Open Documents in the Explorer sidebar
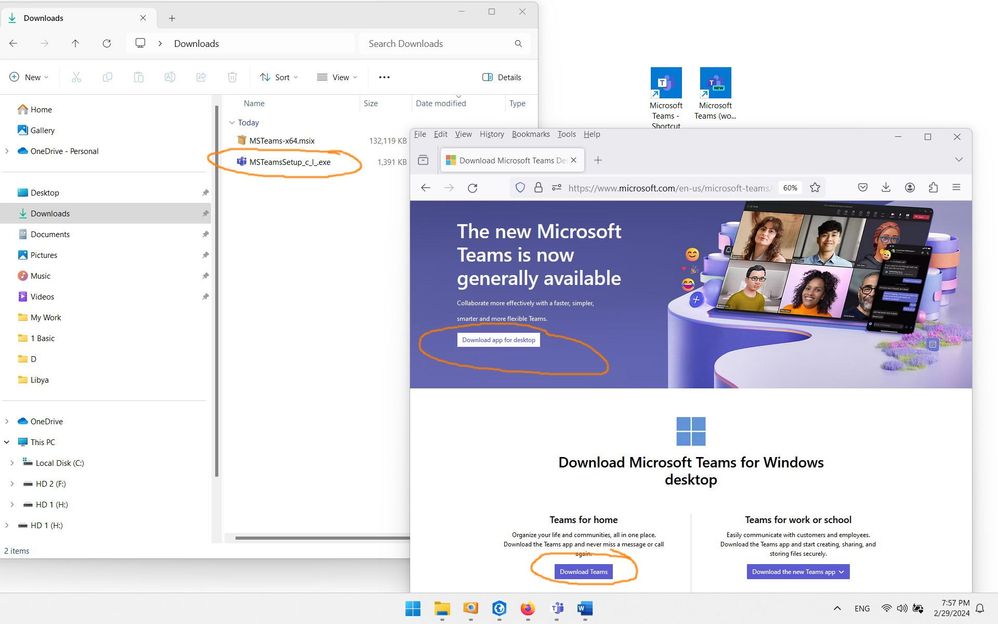Image resolution: width=998 pixels, height=624 pixels. pos(50,234)
